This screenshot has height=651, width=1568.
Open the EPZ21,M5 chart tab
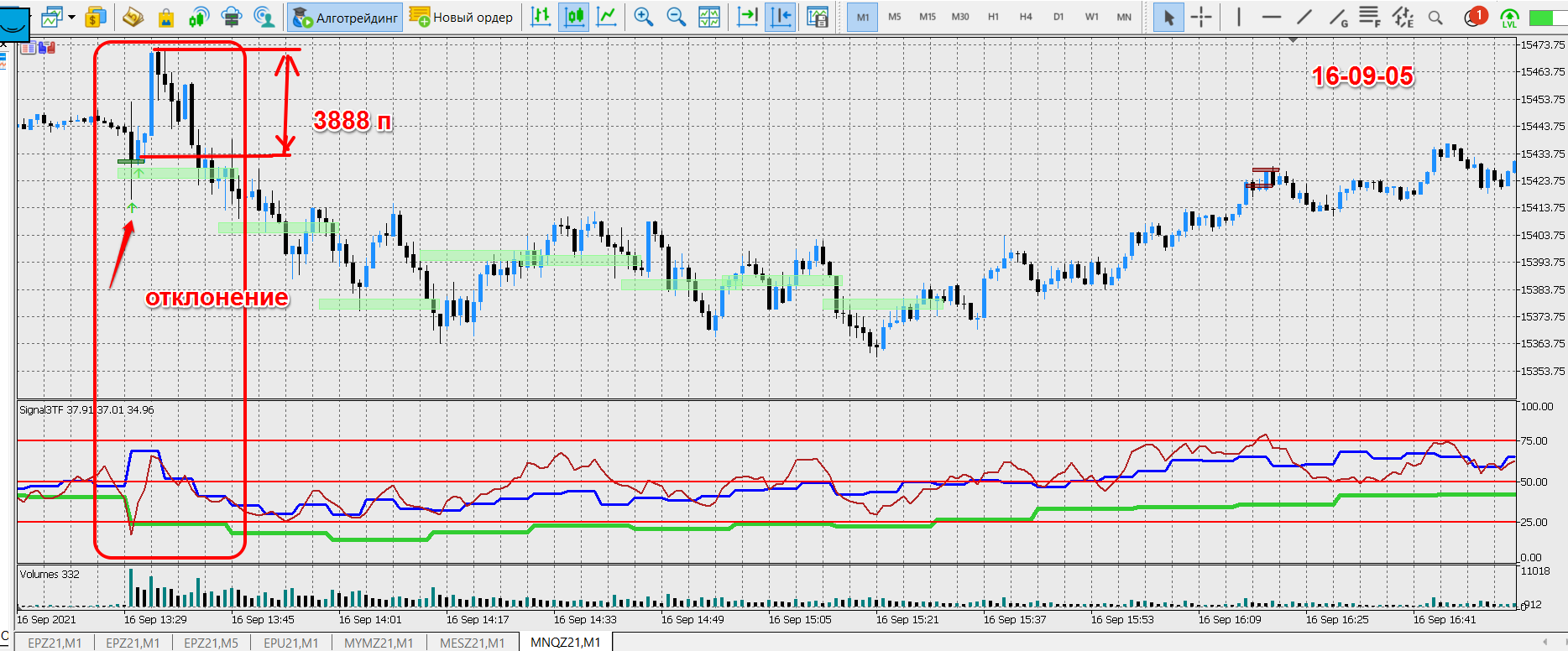tap(211, 643)
